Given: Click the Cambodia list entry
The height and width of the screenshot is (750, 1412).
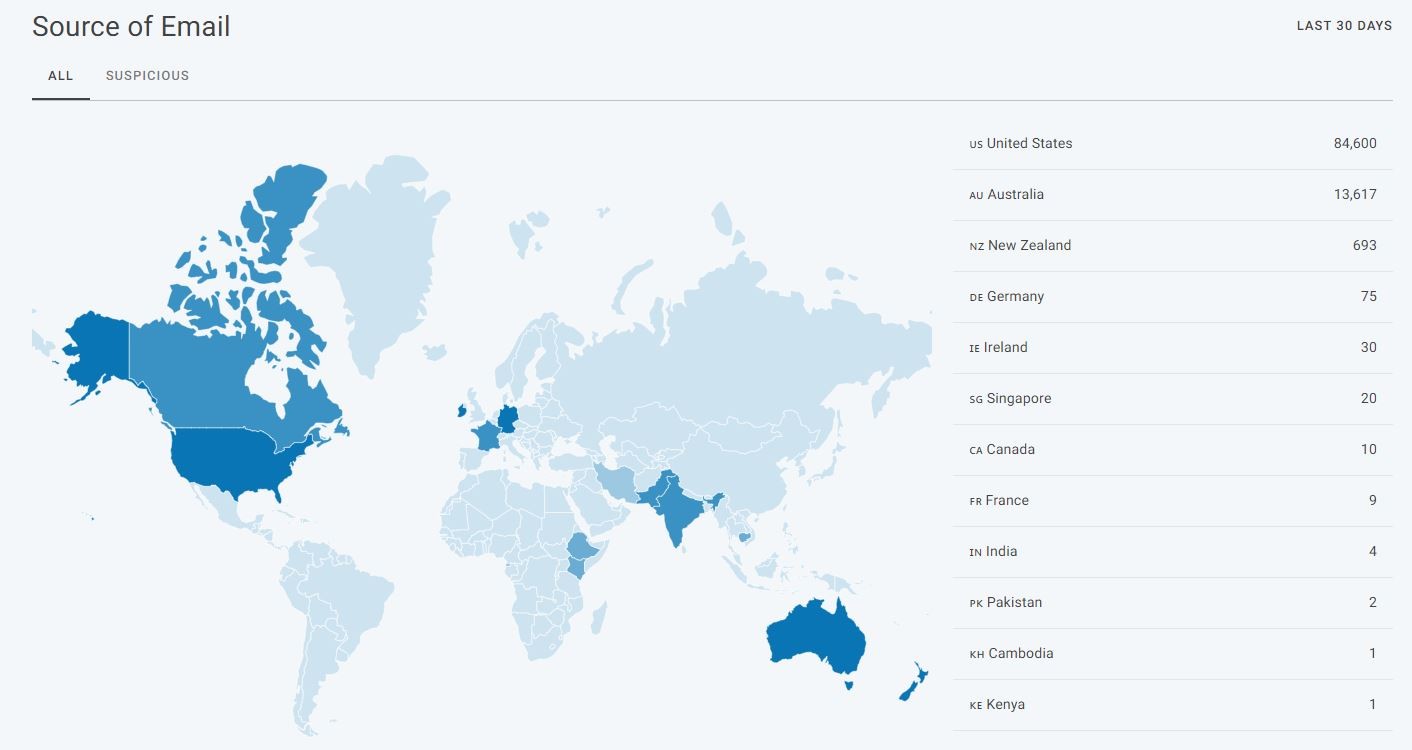Looking at the screenshot, I should click(1172, 654).
